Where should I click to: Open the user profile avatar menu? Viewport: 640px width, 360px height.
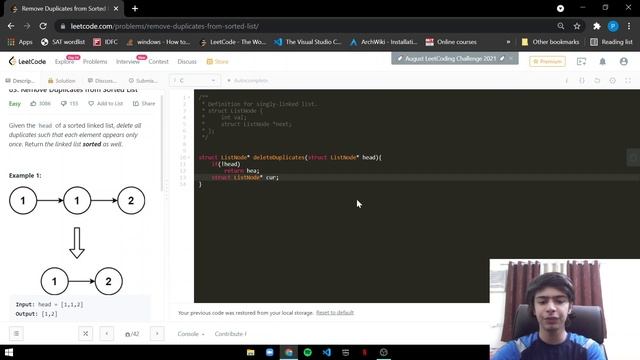624,62
